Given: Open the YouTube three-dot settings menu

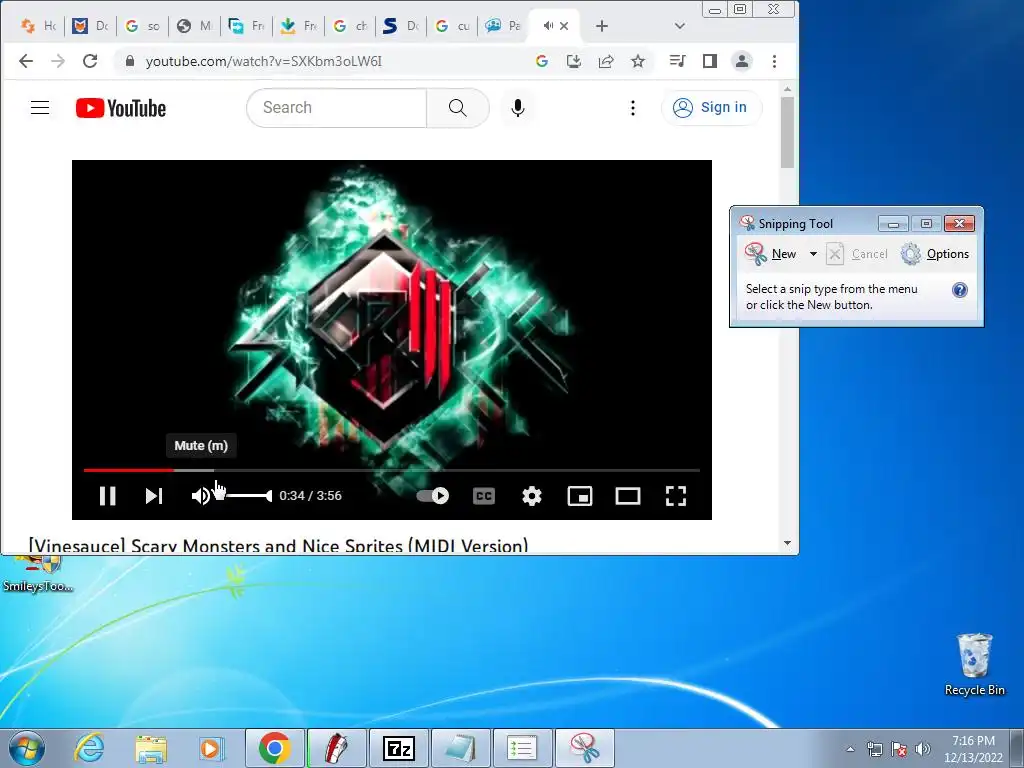Looking at the screenshot, I should click(x=632, y=108).
